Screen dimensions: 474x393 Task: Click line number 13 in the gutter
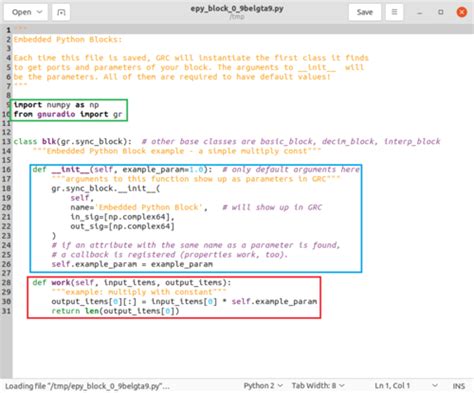(x=6, y=142)
